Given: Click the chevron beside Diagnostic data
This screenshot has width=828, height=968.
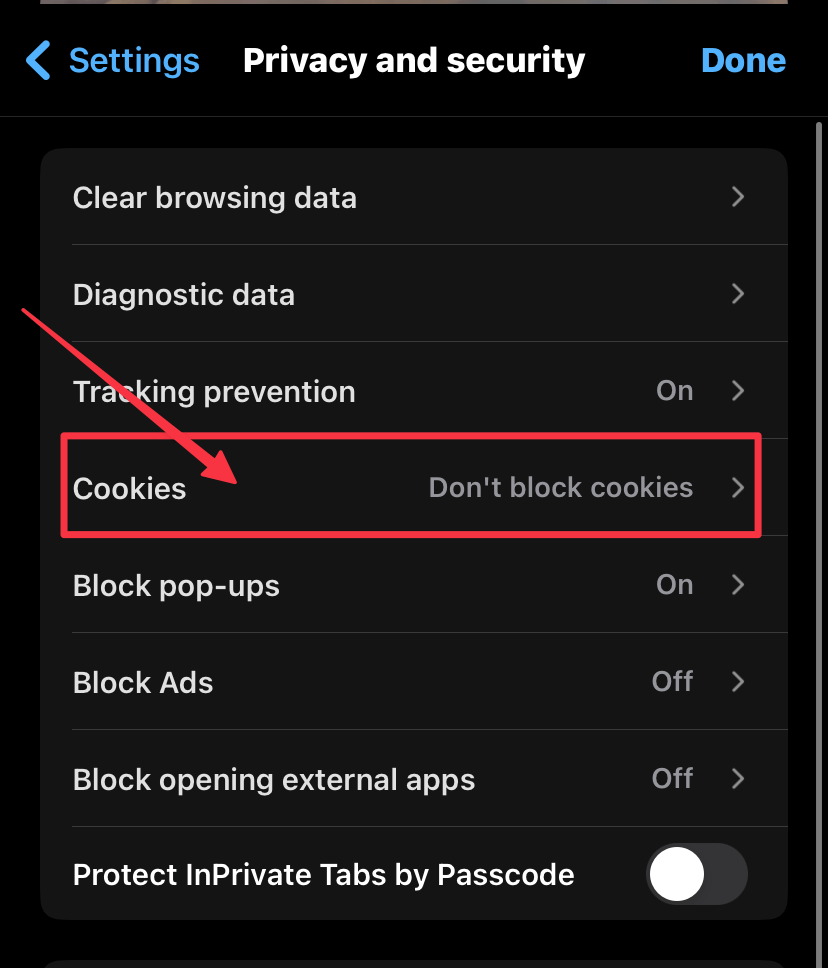Looking at the screenshot, I should click(x=738, y=294).
